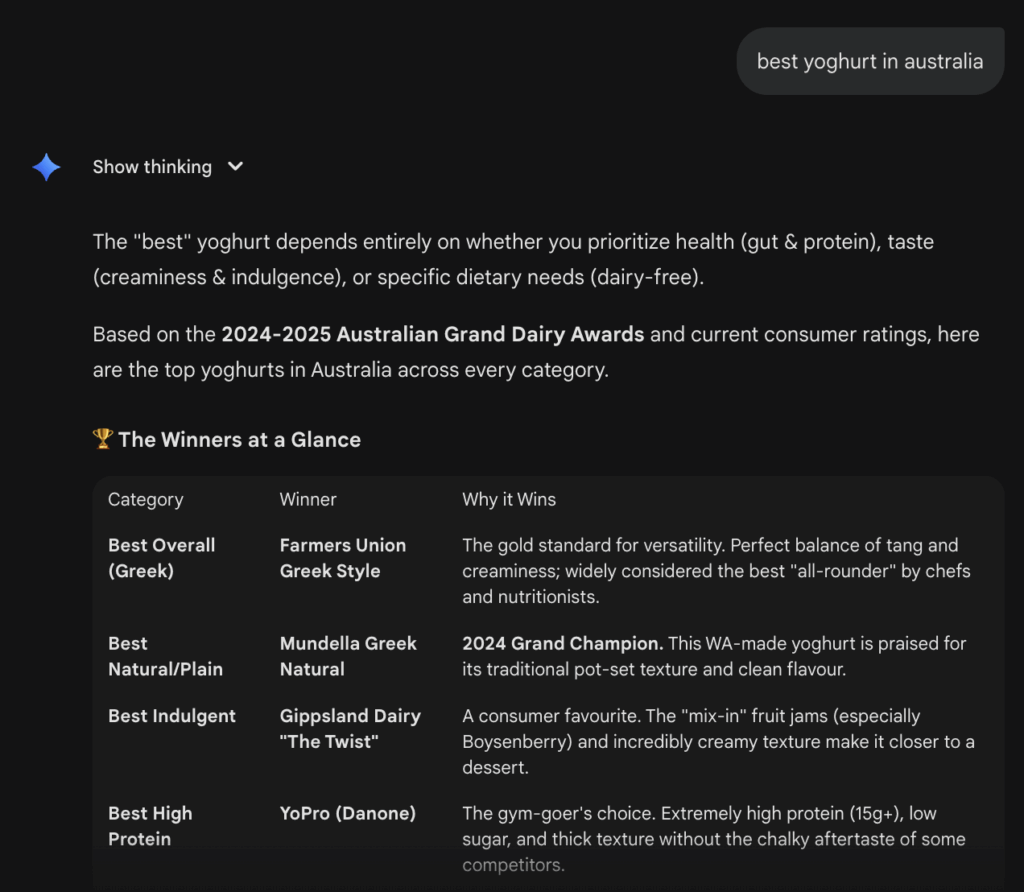Click the Farmers Union Greek Style winner cell
This screenshot has height=892, width=1024.
(x=342, y=558)
